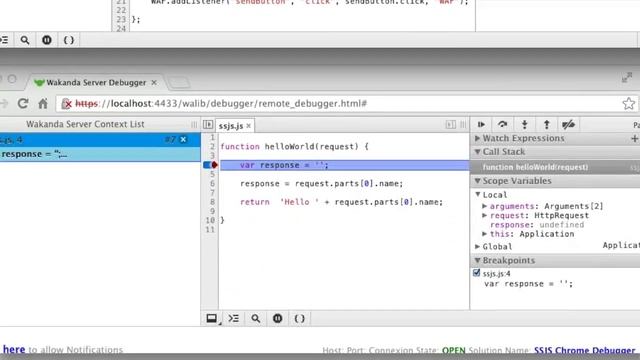This screenshot has height=360, width=640.
Task: Collapse the Breakpoints section
Action: pos(478,260)
